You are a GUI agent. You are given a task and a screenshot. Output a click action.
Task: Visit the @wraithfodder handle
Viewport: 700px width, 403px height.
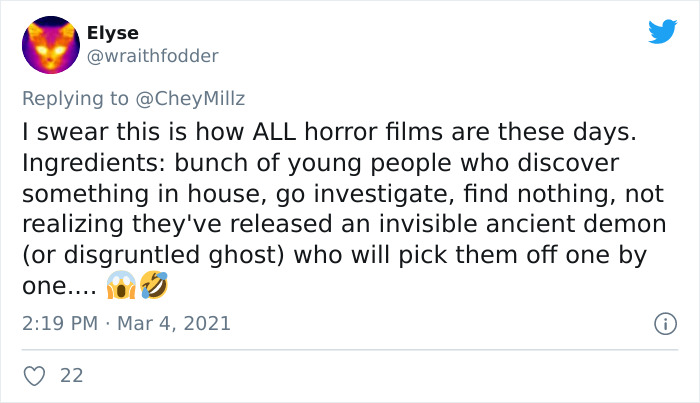(x=152, y=56)
